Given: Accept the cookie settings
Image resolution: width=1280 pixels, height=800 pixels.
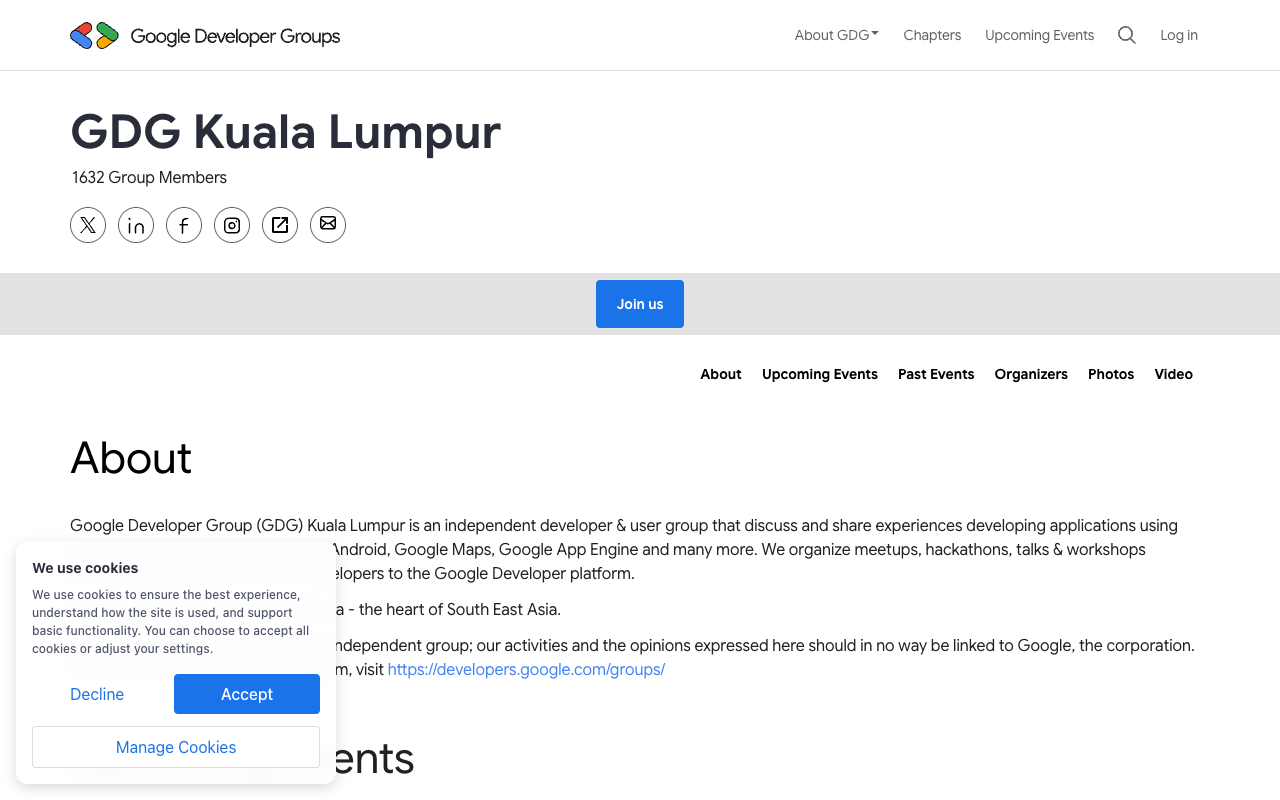Looking at the screenshot, I should [x=246, y=694].
